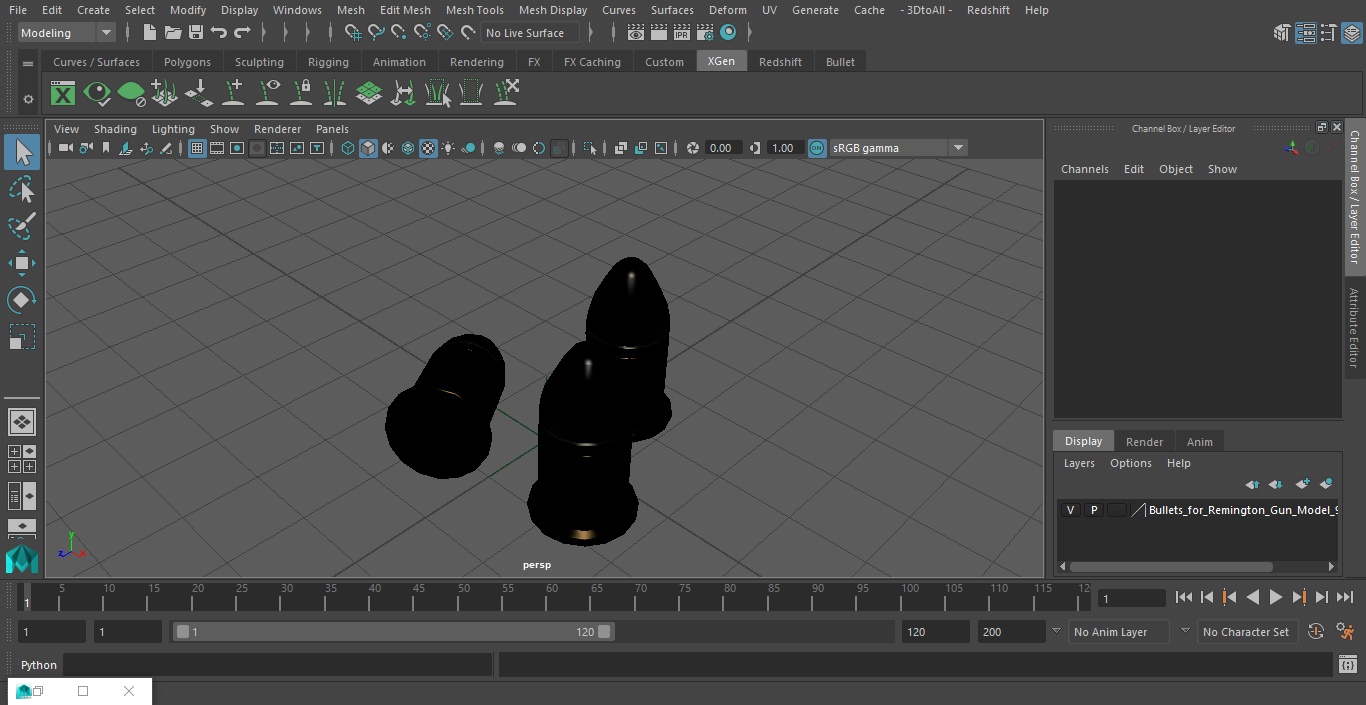Open the layer editor Options menu
Image resolution: width=1366 pixels, height=705 pixels.
(x=1131, y=463)
